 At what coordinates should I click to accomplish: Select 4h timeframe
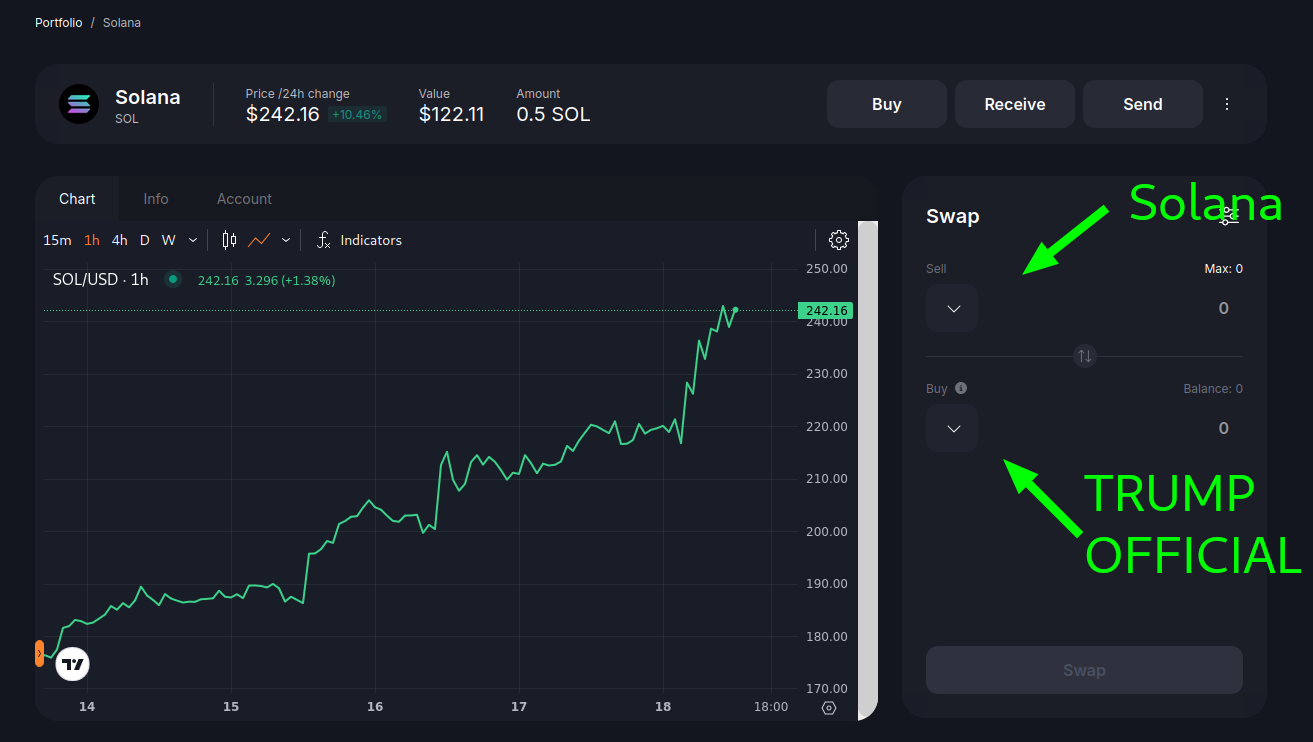pos(120,240)
